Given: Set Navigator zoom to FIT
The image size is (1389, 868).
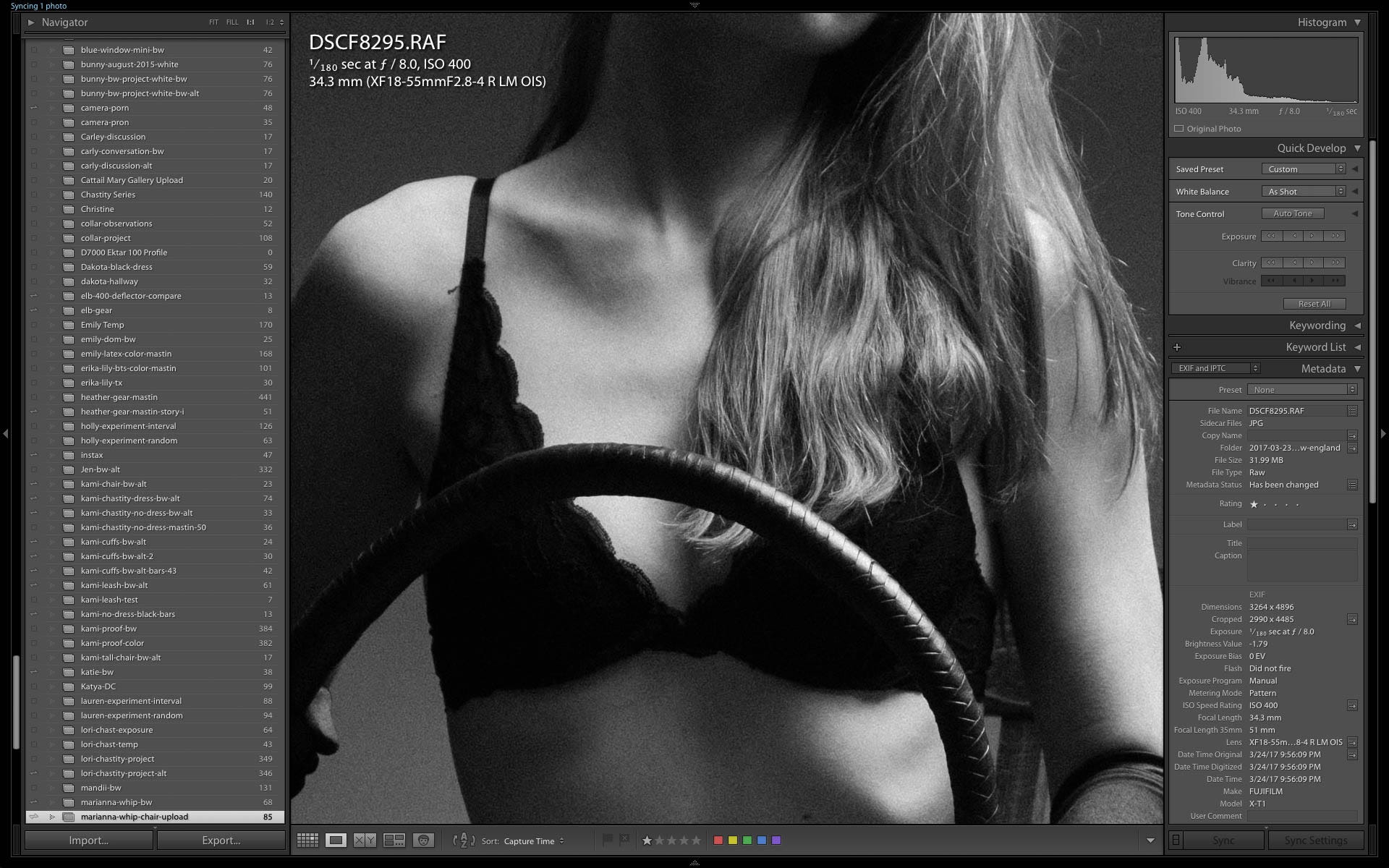Looking at the screenshot, I should (213, 22).
